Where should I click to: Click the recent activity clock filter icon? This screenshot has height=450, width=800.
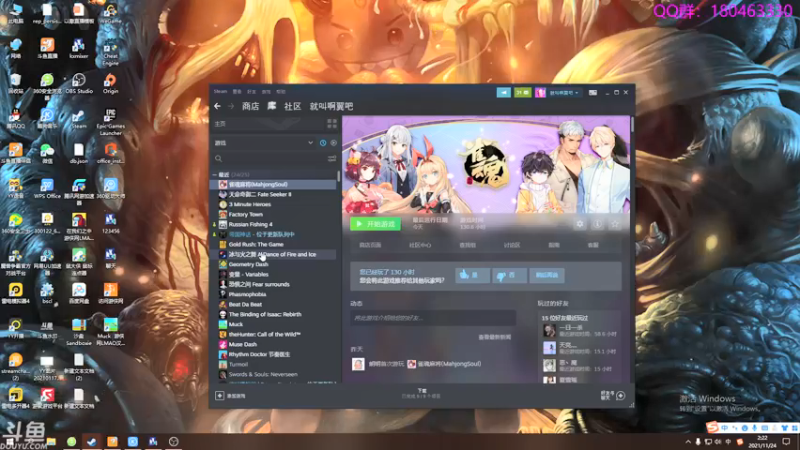tap(323, 143)
